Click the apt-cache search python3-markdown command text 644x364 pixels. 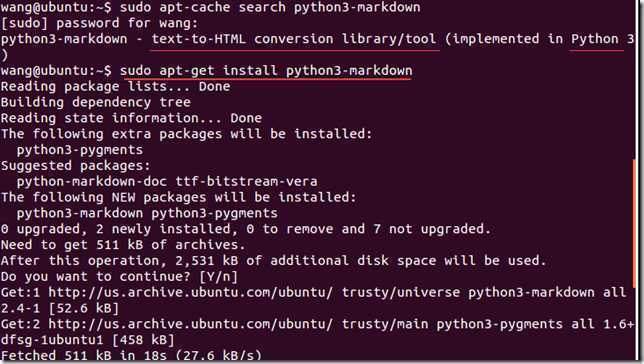270,7
